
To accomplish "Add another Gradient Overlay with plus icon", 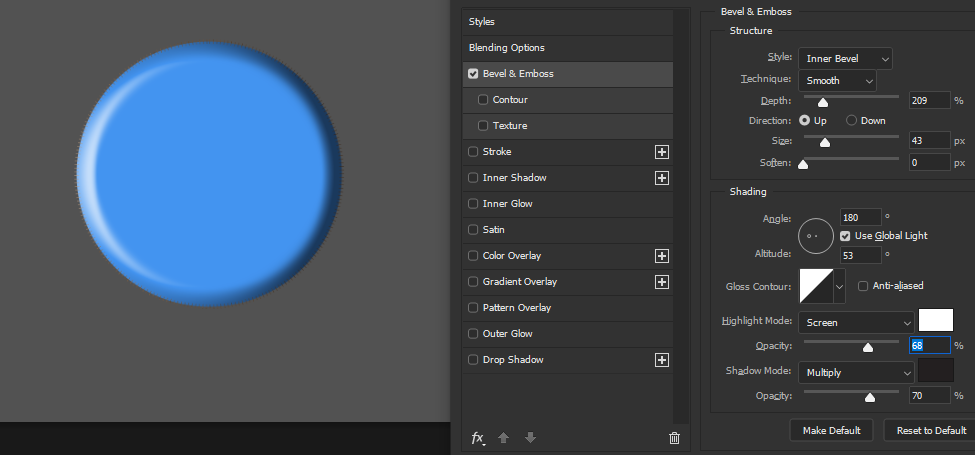I will 662,282.
